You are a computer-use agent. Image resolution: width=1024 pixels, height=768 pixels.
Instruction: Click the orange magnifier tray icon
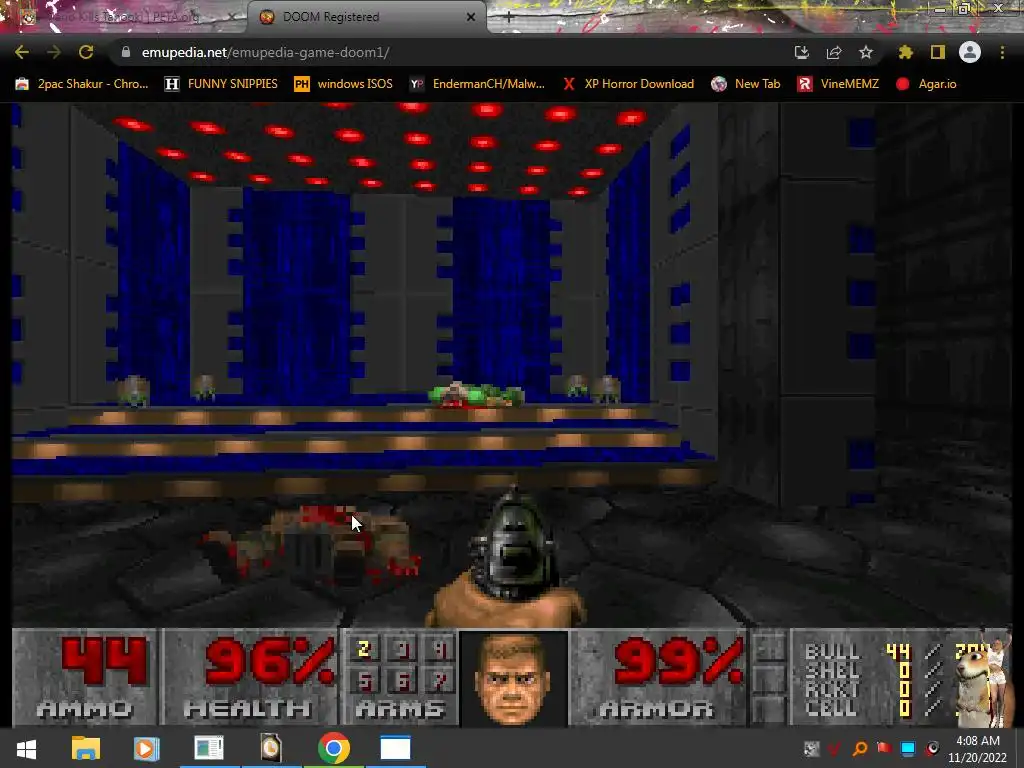860,748
